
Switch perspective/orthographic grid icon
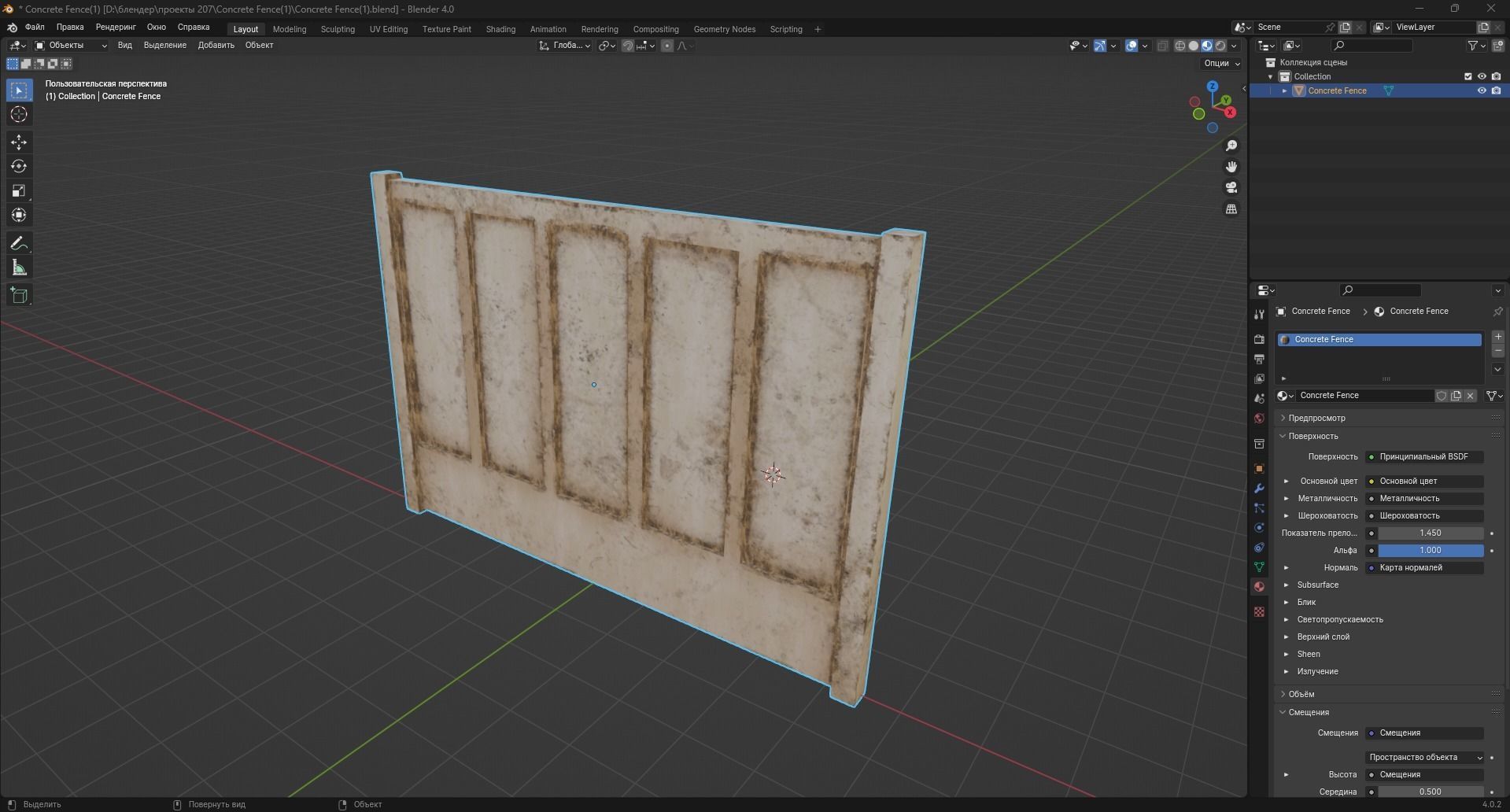tap(1231, 209)
